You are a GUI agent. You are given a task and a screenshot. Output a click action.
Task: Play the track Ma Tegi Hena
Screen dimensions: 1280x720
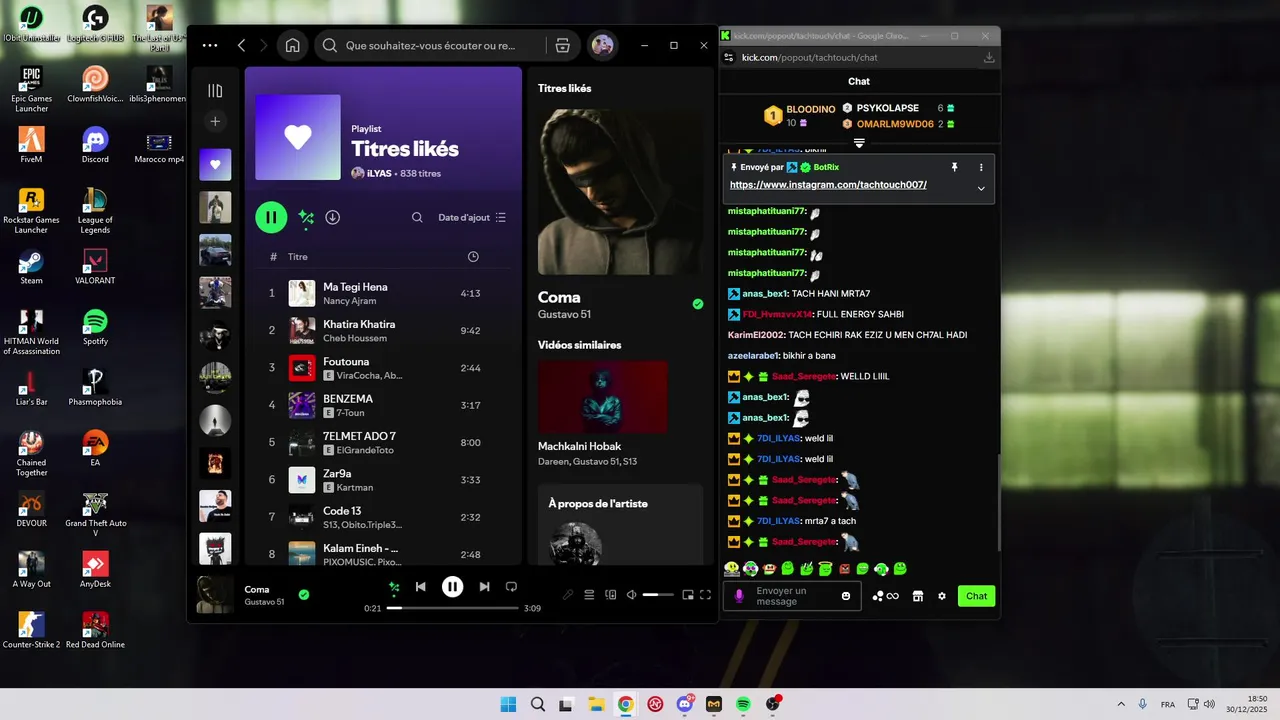383,293
